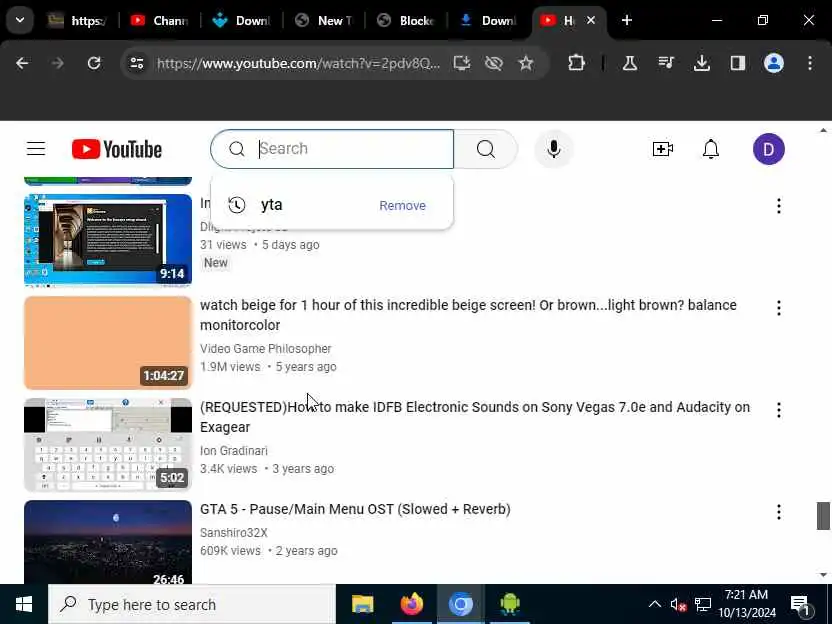Click scrollbar down arrow
This screenshot has width=832, height=624.
pos(823,575)
